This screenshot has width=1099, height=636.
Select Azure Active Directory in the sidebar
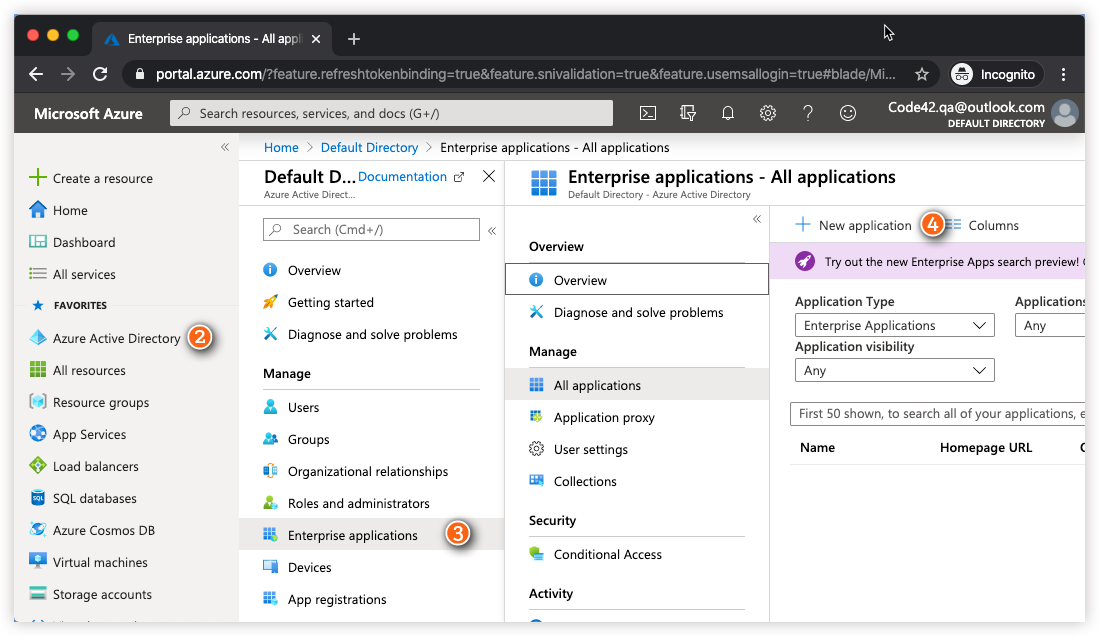[116, 338]
